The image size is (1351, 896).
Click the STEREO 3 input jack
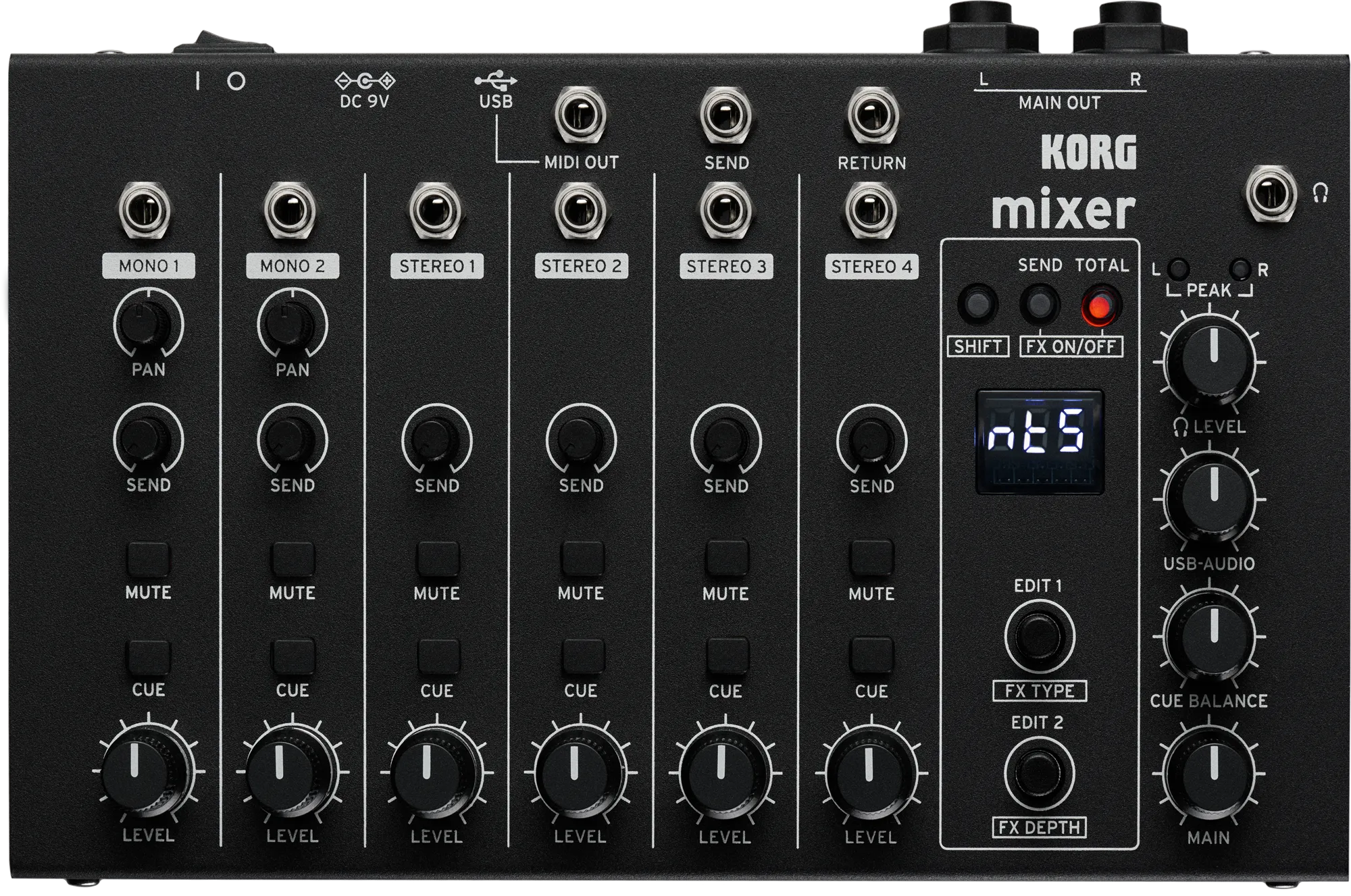pyautogui.click(x=725, y=210)
